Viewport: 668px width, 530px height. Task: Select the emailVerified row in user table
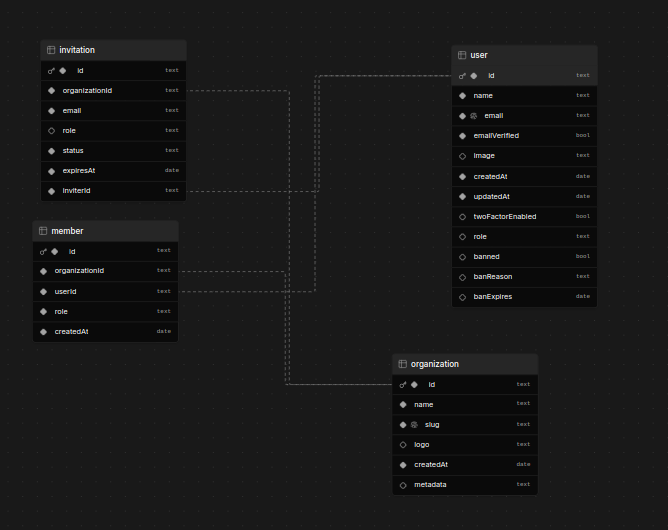click(x=496, y=135)
